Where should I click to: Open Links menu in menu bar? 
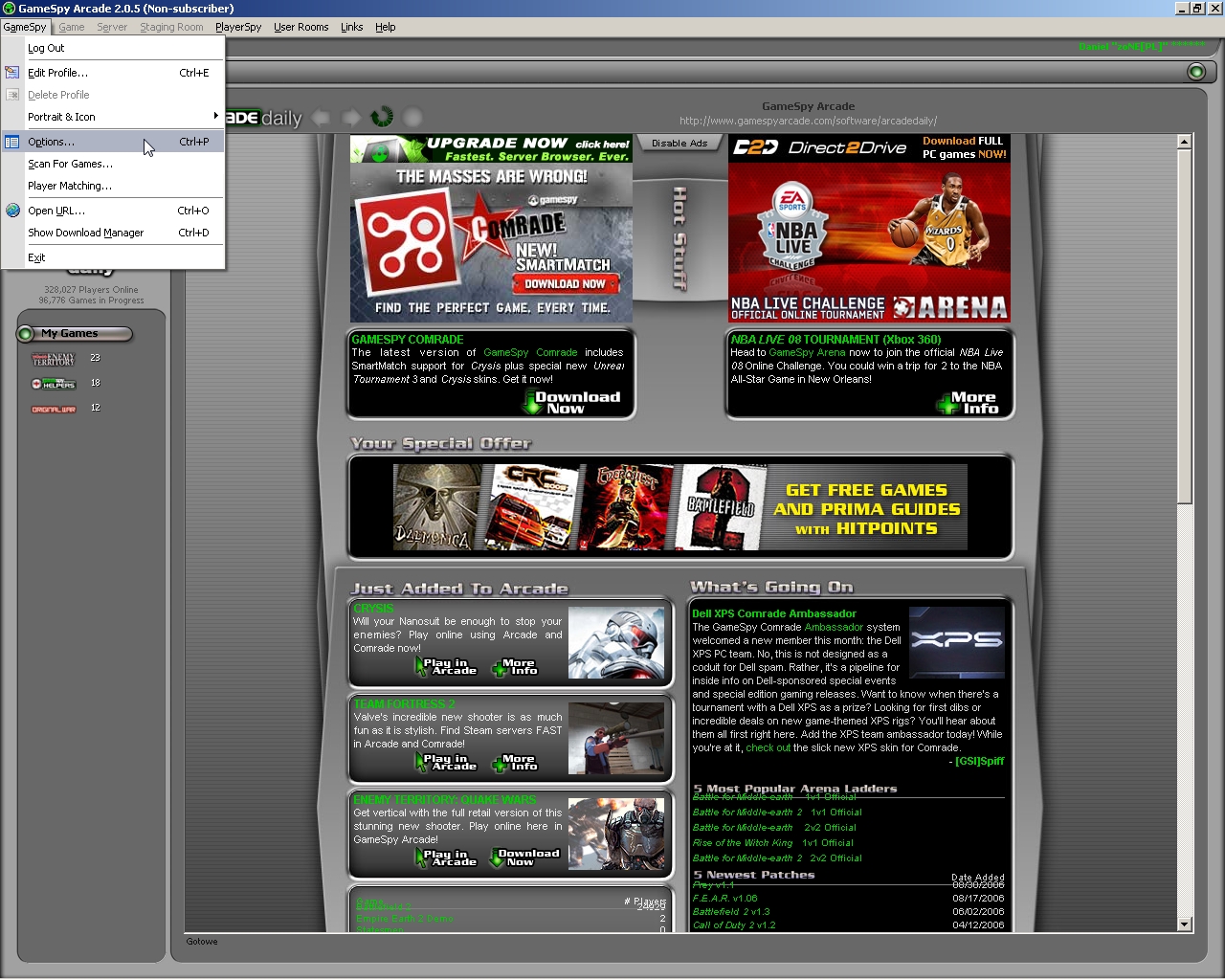pyautogui.click(x=352, y=27)
